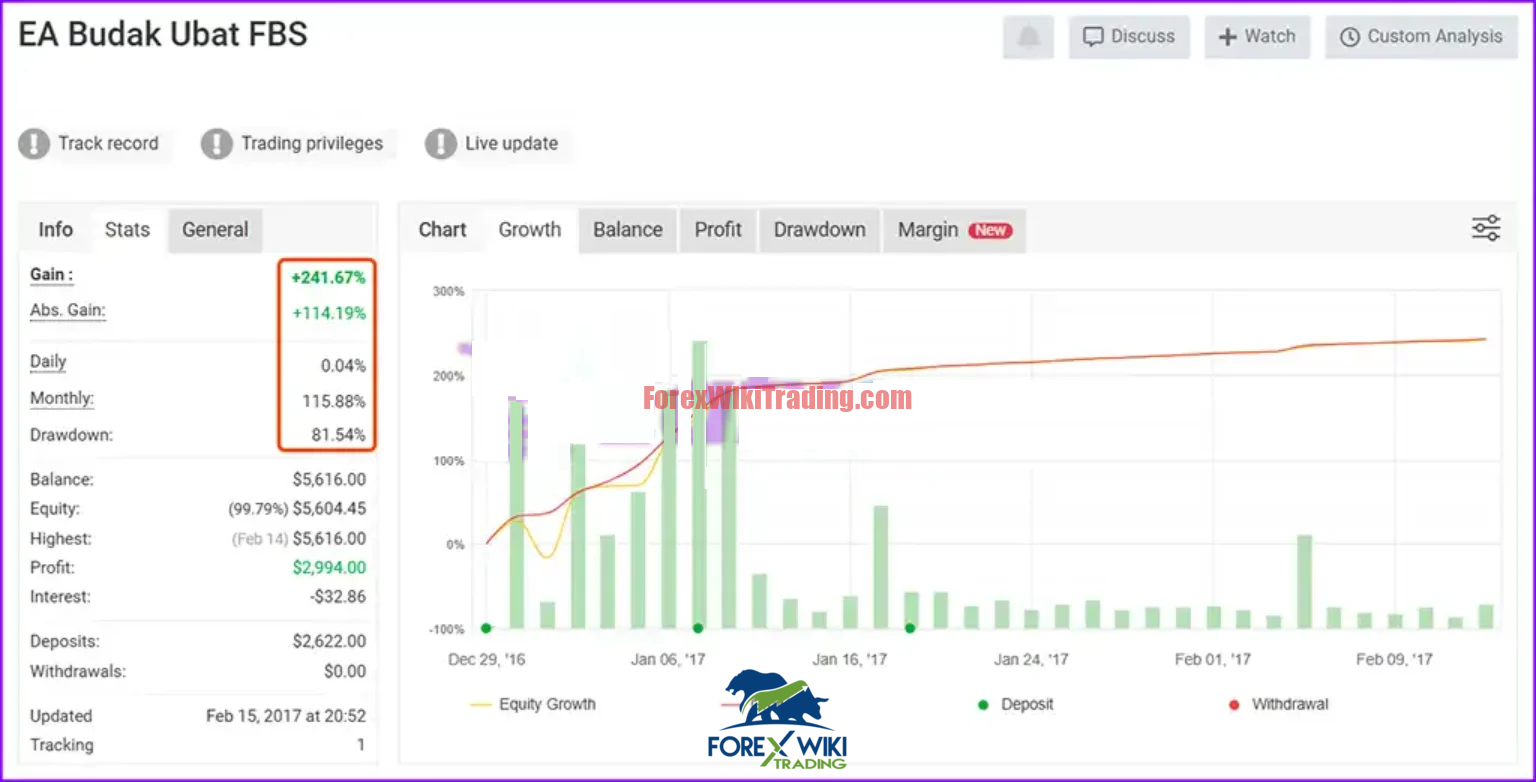Image resolution: width=1536 pixels, height=782 pixels.
Task: Select the Stats tab
Action: coord(127,230)
